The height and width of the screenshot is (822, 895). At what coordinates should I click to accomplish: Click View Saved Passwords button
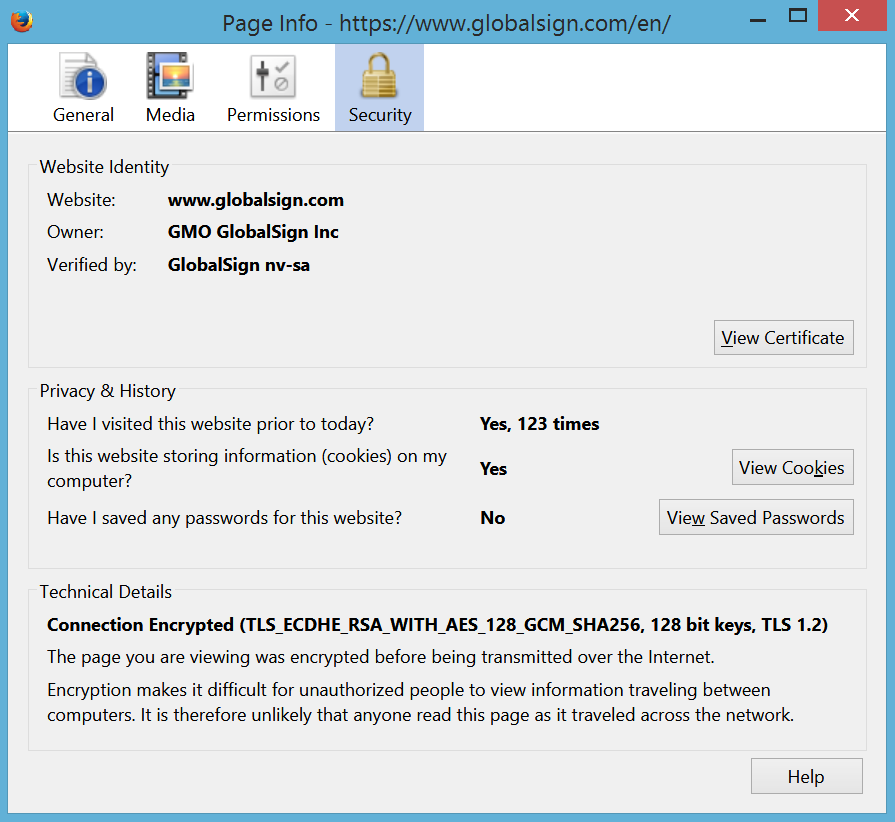(756, 518)
